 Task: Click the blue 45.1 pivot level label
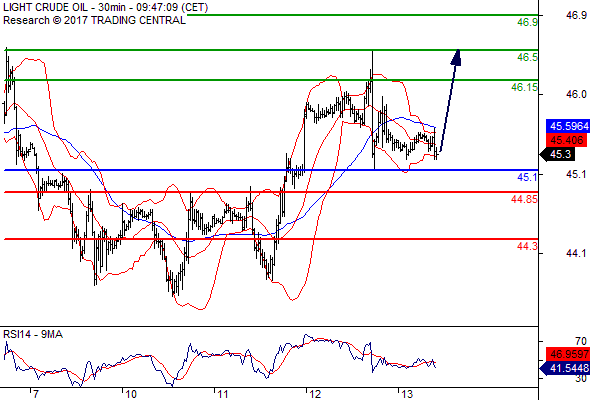click(x=527, y=177)
